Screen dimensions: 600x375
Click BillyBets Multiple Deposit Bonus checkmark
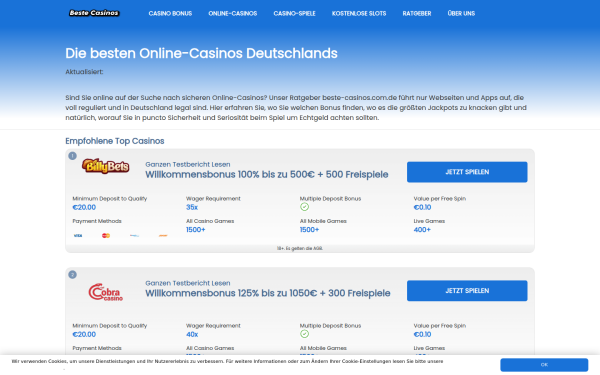tap(305, 207)
